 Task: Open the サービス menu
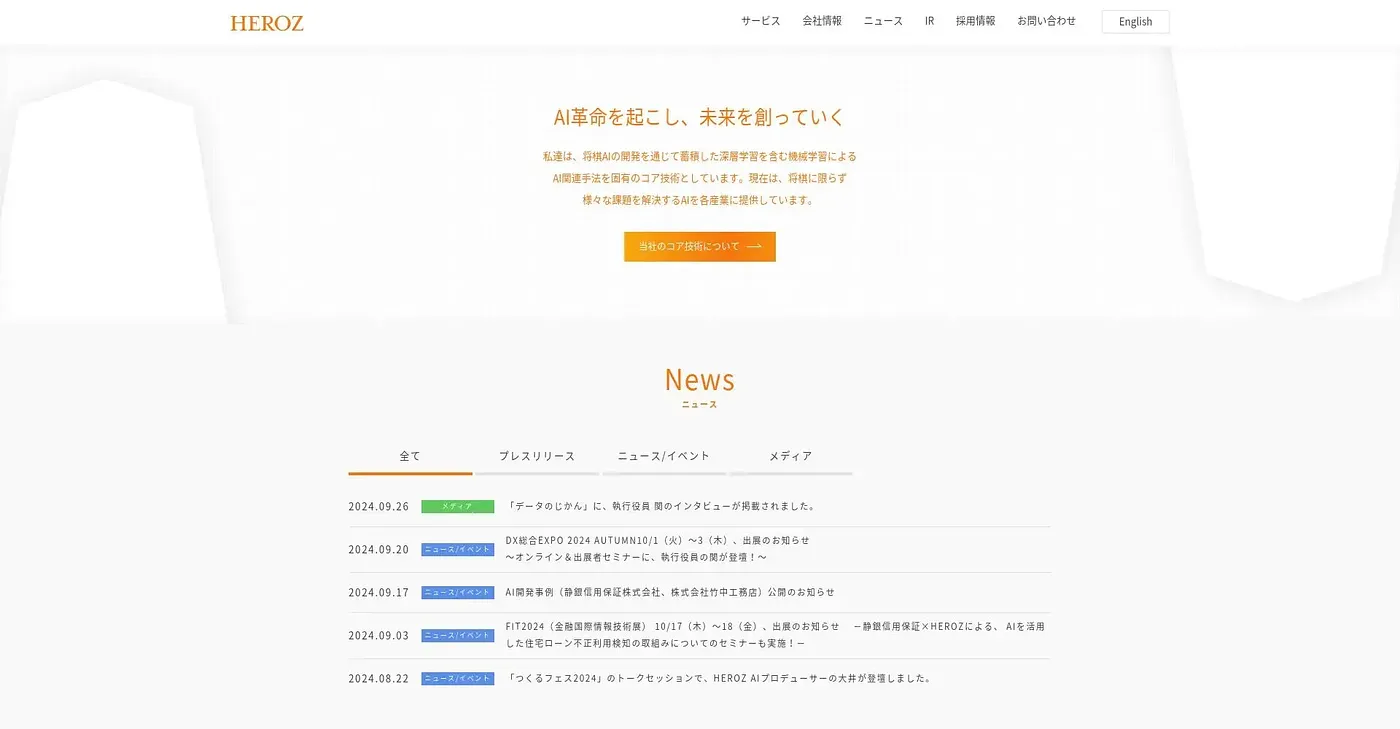click(760, 21)
